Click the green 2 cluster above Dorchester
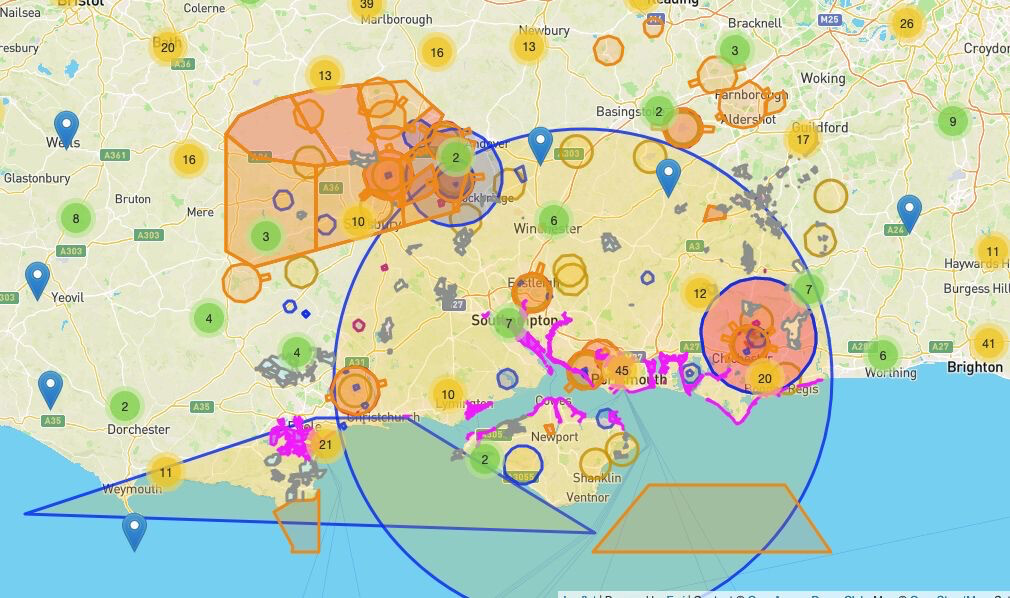 124,406
